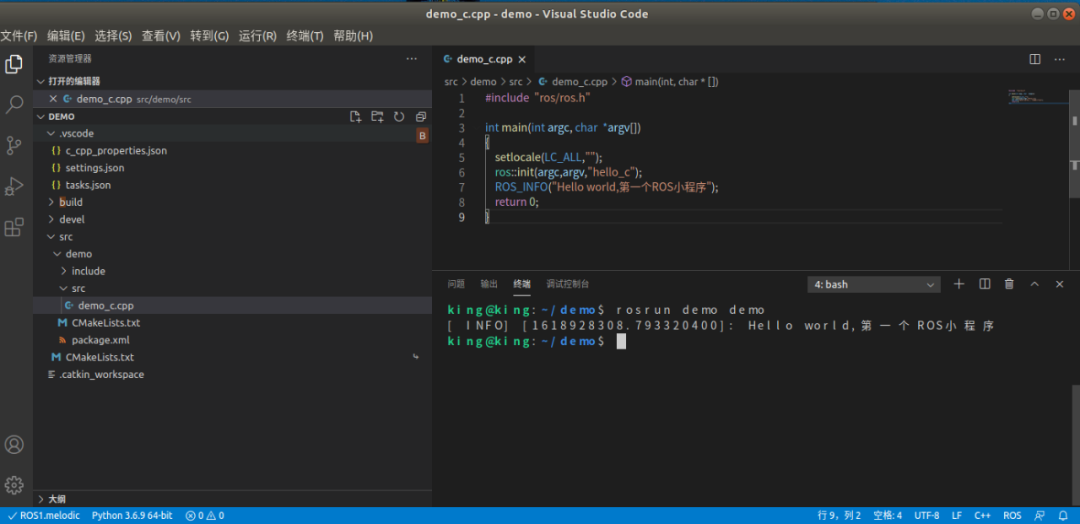Collapse all folders in explorer
This screenshot has height=524, width=1080.
pos(421,116)
